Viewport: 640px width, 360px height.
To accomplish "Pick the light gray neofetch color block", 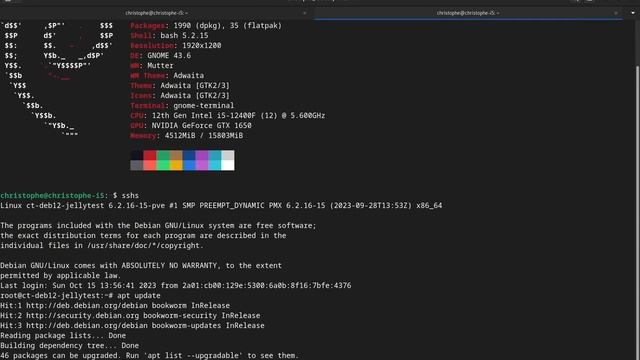I will 228,155.
